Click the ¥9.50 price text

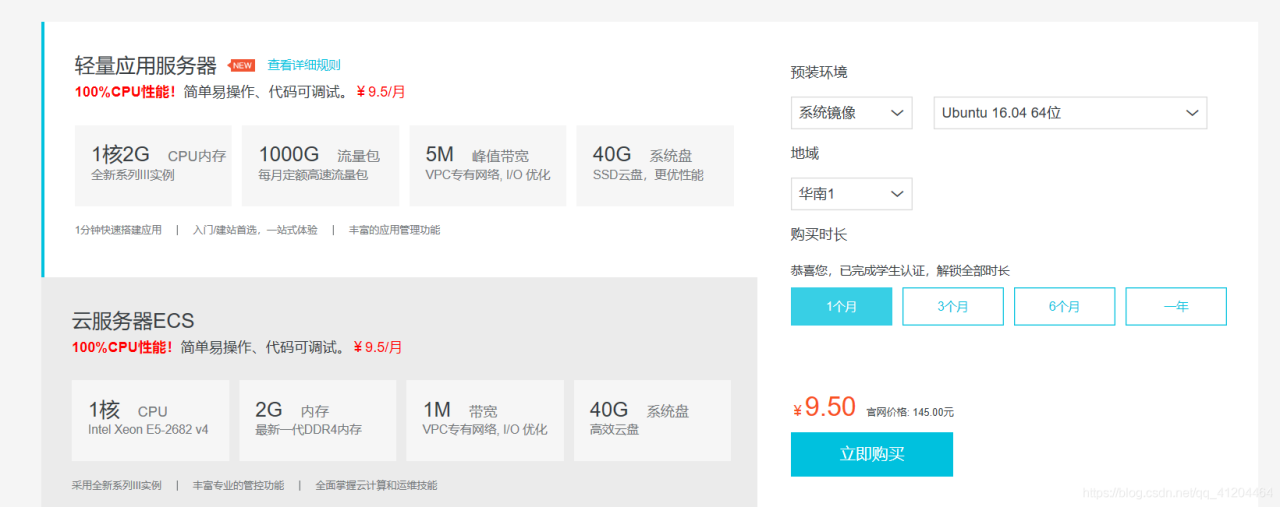pos(826,408)
